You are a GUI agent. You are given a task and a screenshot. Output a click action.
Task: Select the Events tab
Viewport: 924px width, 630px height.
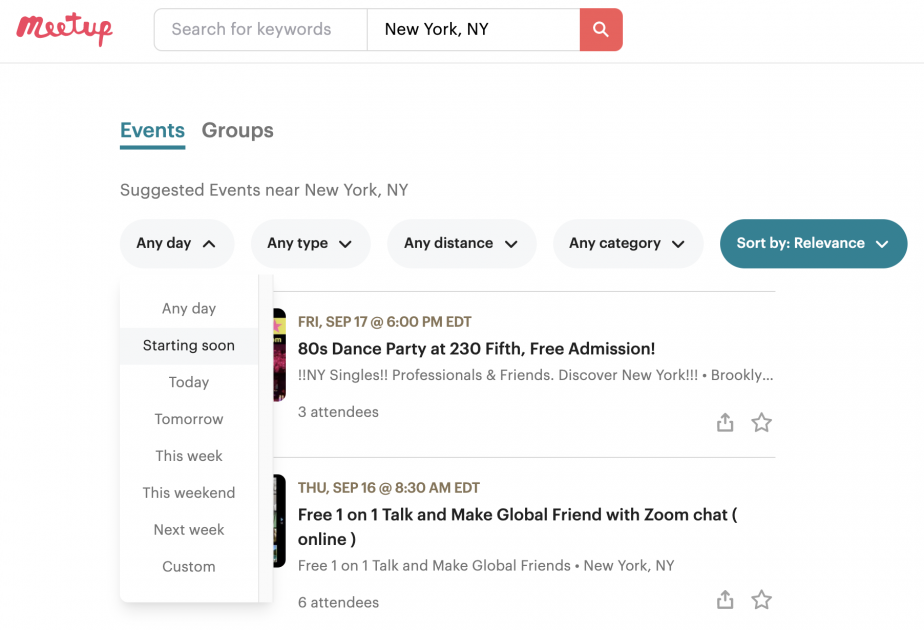coord(153,130)
